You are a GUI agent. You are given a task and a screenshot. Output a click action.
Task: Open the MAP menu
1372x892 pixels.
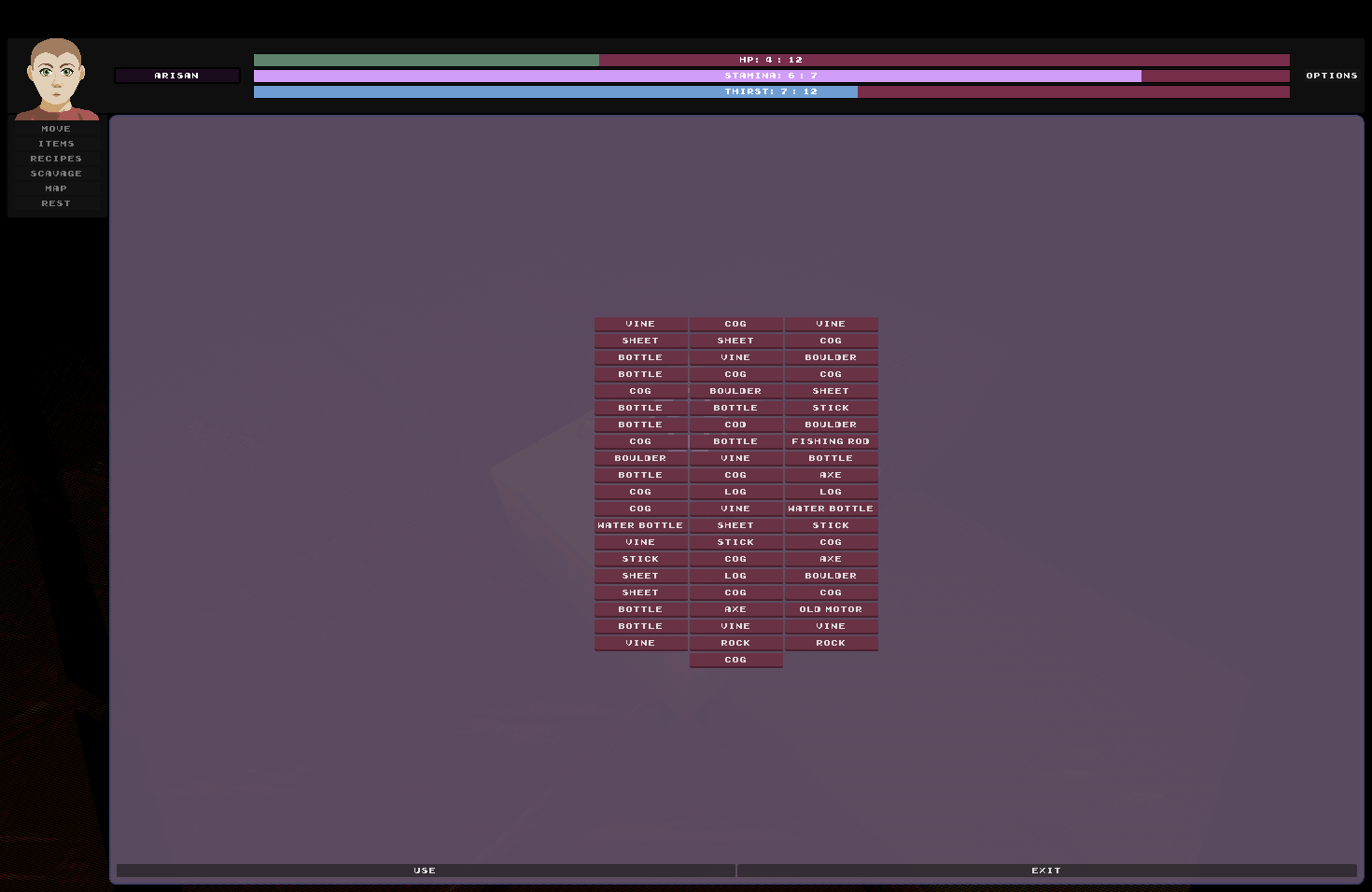[56, 188]
